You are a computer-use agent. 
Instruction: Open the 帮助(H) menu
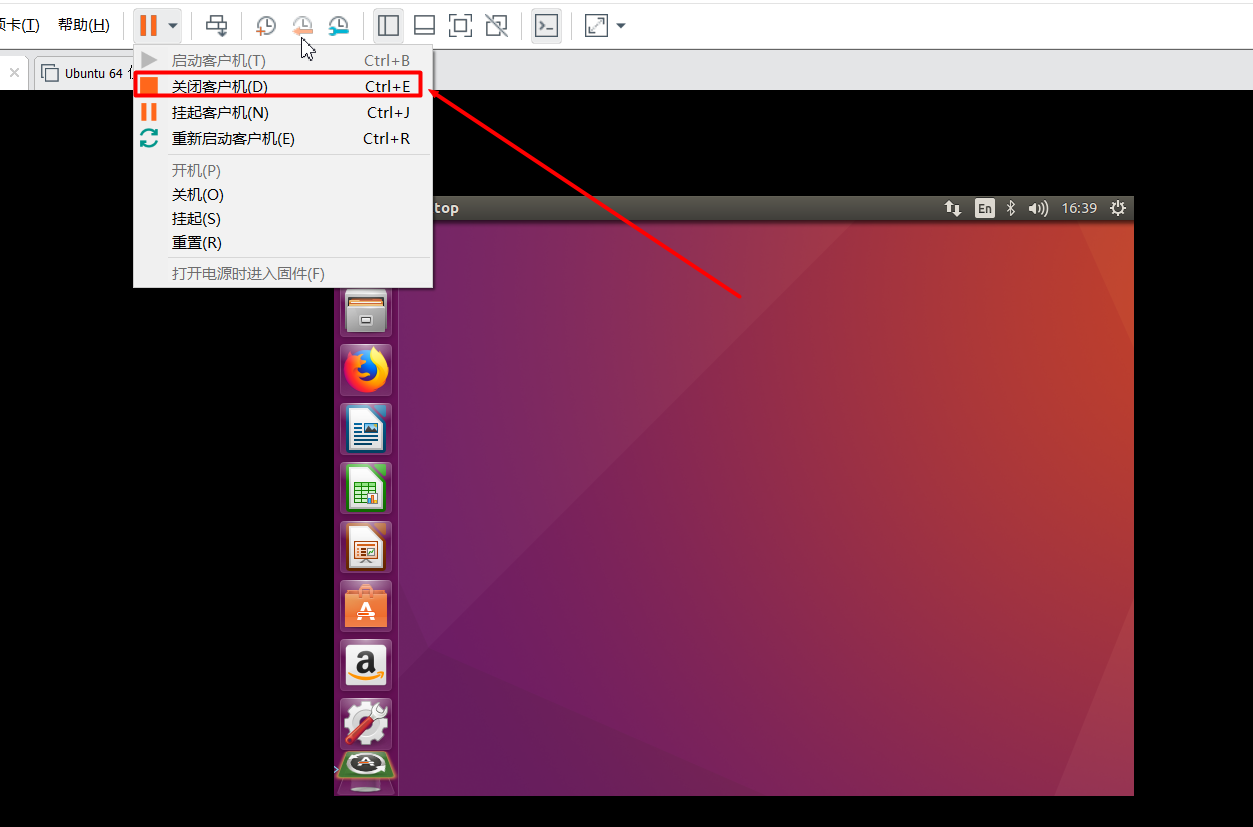click(84, 25)
